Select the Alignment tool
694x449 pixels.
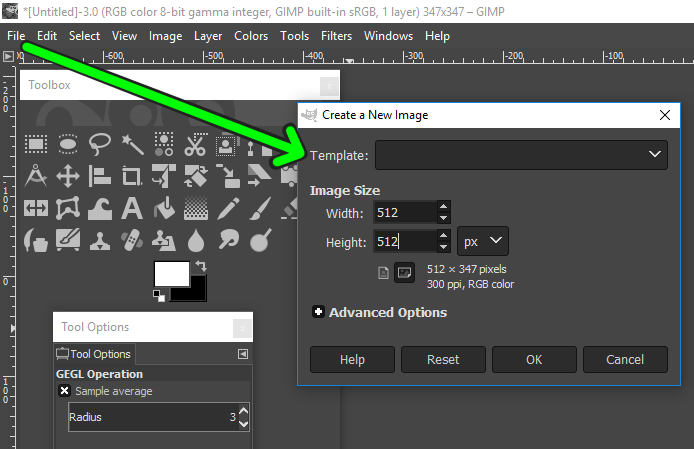coord(100,176)
